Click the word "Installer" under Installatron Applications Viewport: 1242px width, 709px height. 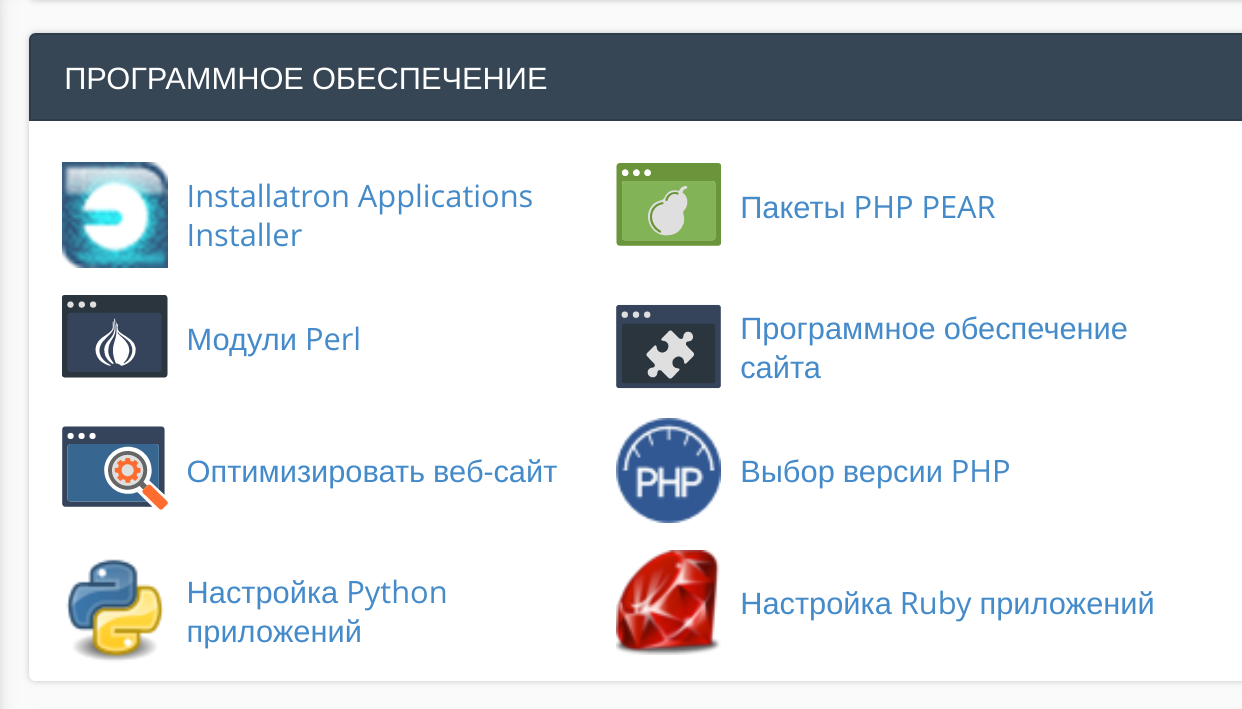[244, 236]
